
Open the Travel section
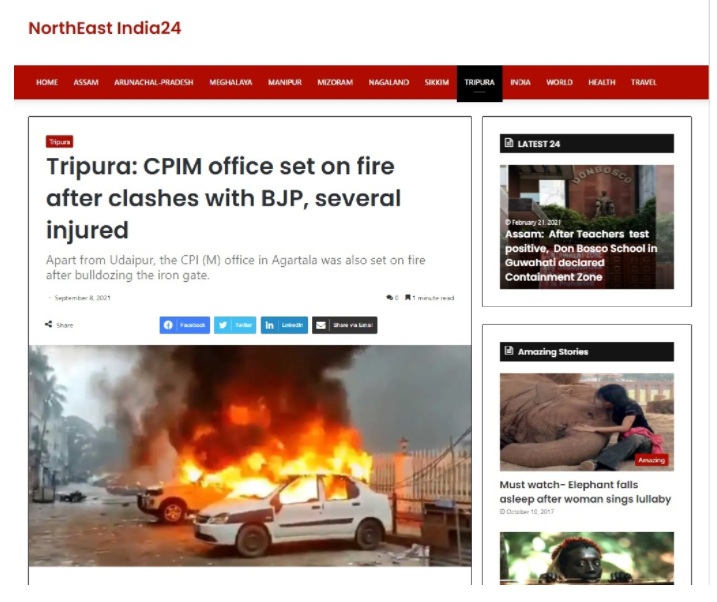click(x=643, y=82)
